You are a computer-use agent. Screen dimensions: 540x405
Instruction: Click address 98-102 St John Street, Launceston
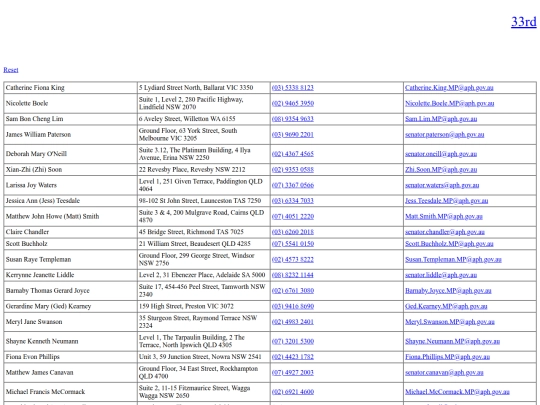click(x=200, y=201)
